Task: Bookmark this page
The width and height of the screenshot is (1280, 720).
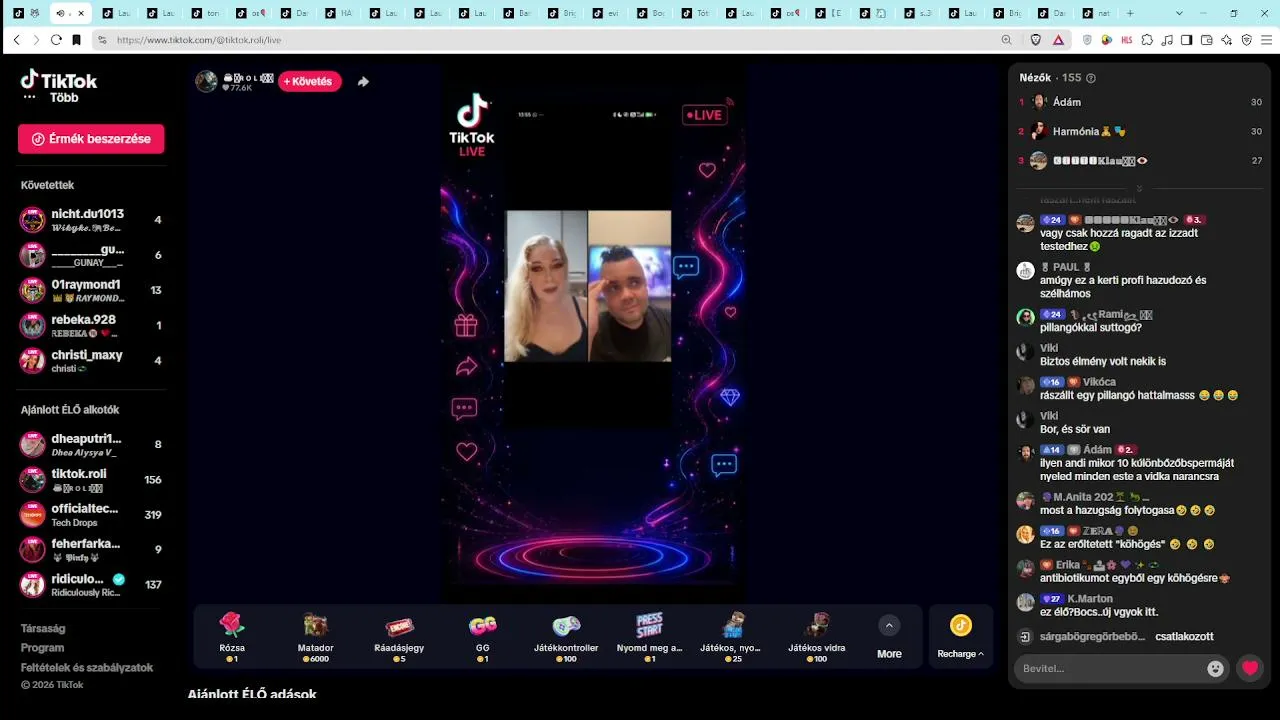Action: click(76, 40)
